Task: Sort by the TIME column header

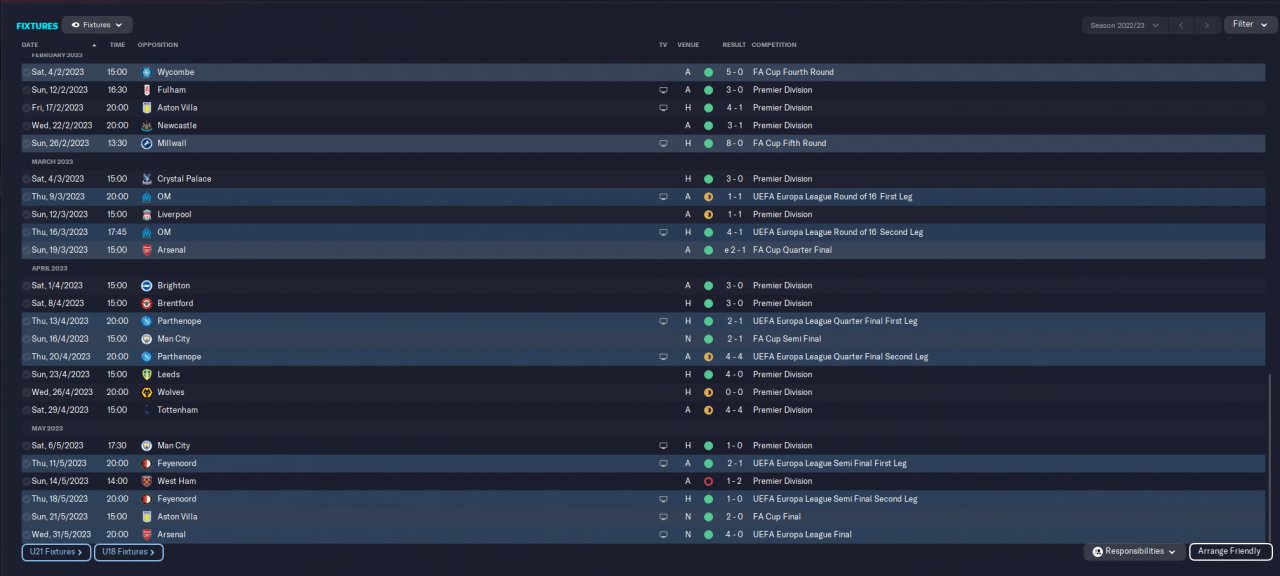Action: click(x=117, y=45)
